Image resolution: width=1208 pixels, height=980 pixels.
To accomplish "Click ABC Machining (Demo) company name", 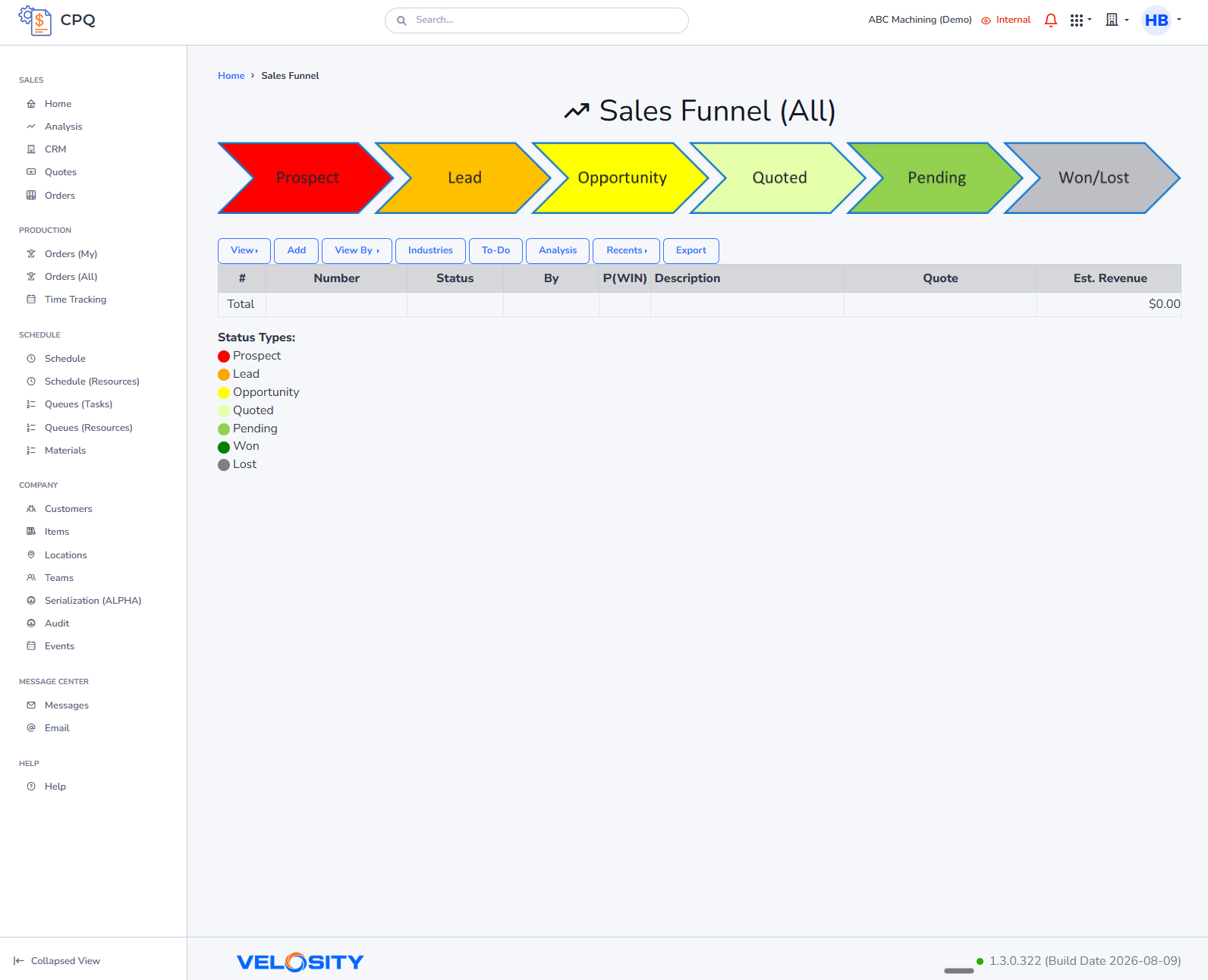I will pos(920,20).
